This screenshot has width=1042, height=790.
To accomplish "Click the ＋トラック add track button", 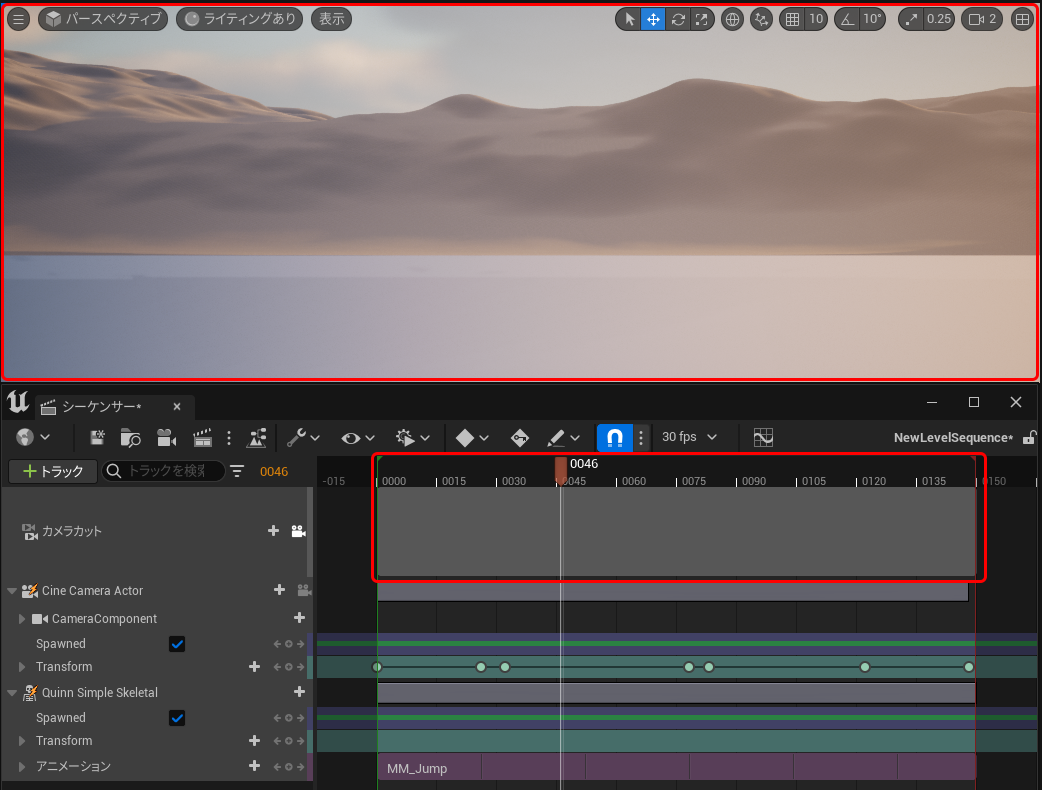I will click(x=53, y=471).
